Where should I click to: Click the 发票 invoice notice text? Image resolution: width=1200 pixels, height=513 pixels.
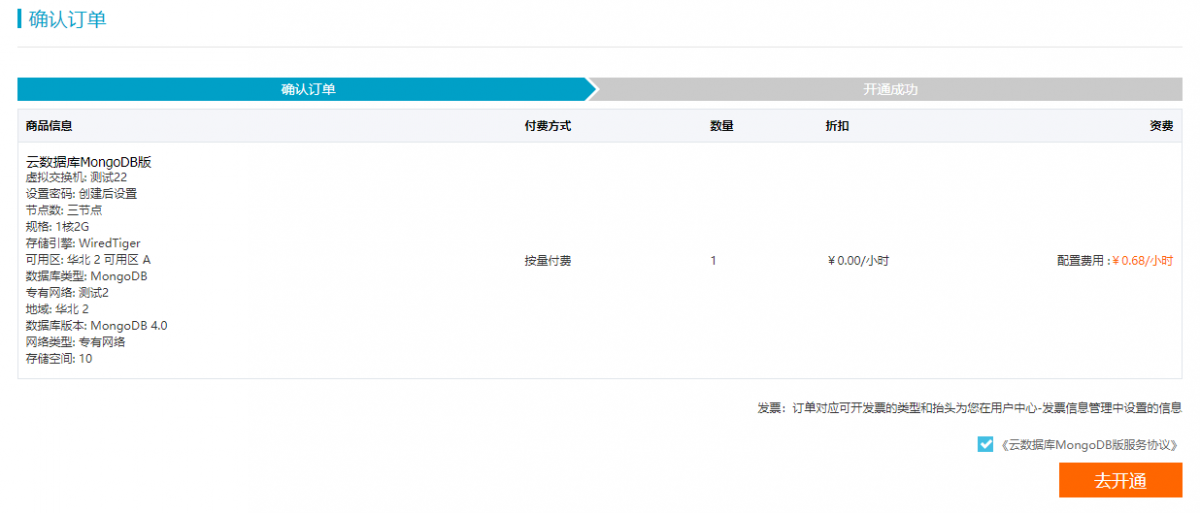click(969, 408)
